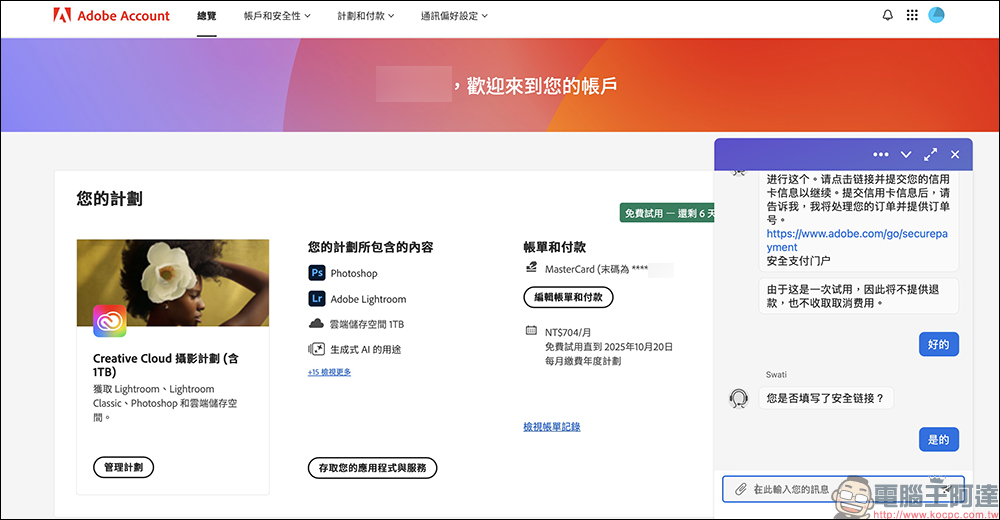This screenshot has height=520, width=1000.
Task: Open the apps grid launcher
Action: [x=912, y=16]
